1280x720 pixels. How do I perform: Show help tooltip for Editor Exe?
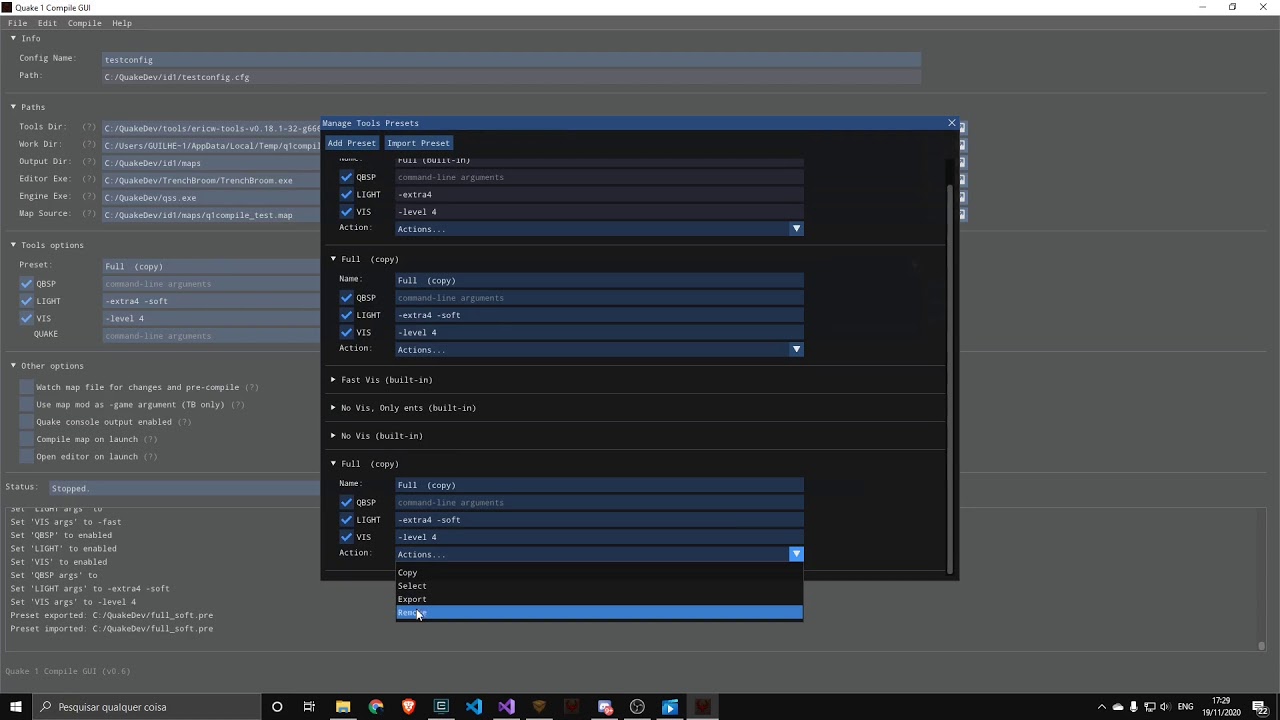click(89, 180)
